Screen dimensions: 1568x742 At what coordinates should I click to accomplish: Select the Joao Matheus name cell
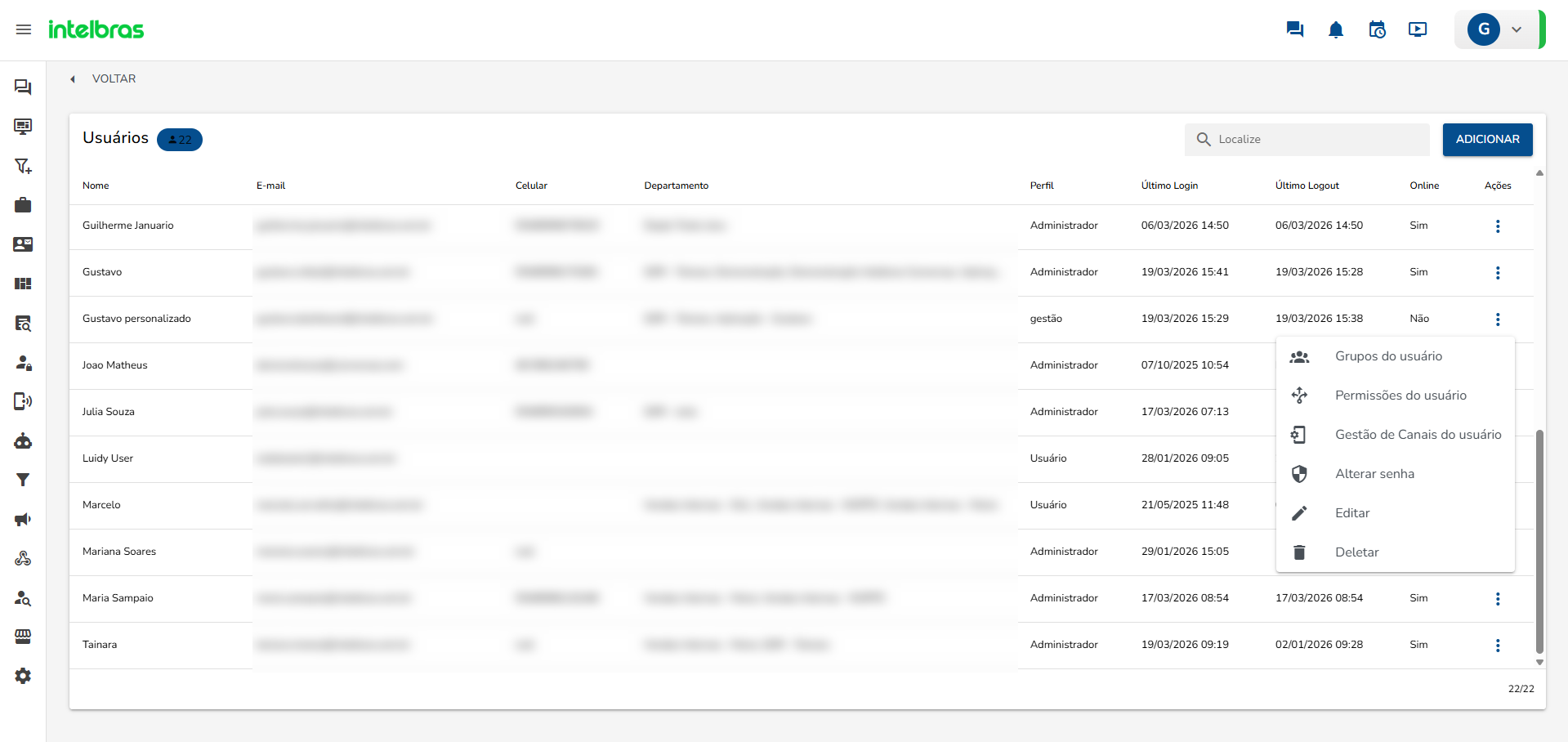[114, 365]
